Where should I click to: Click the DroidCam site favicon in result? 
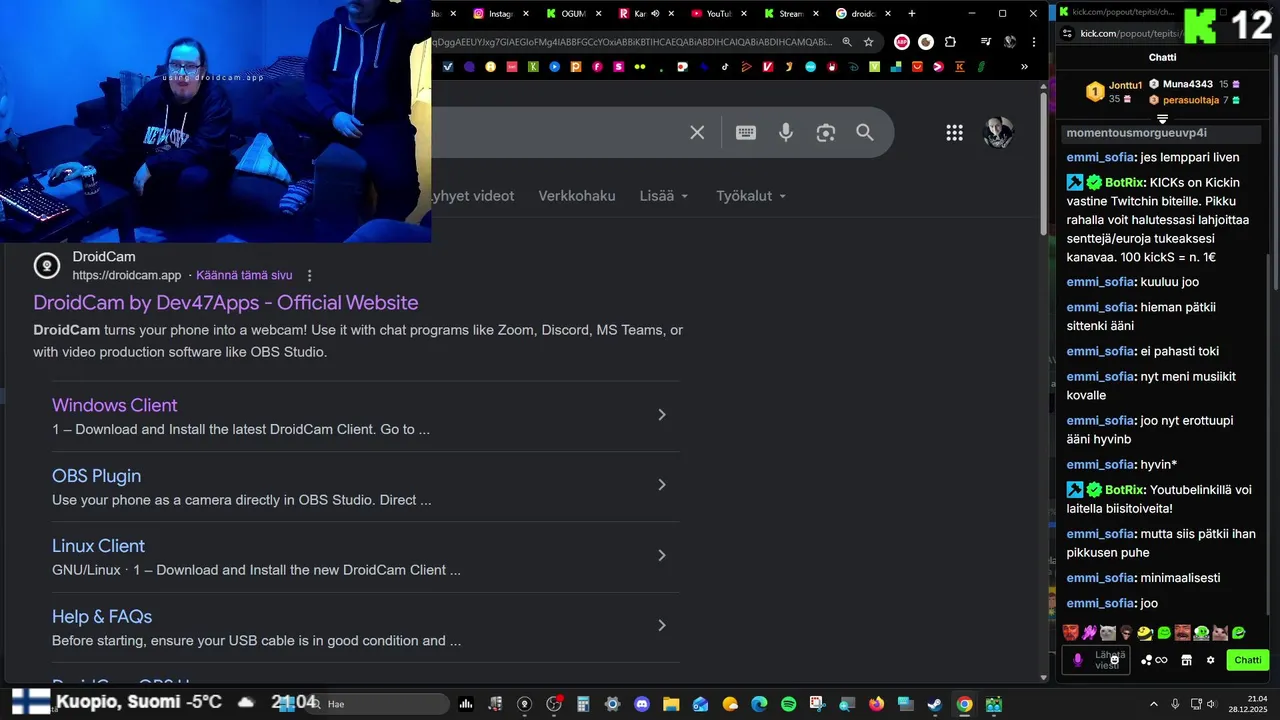[47, 265]
